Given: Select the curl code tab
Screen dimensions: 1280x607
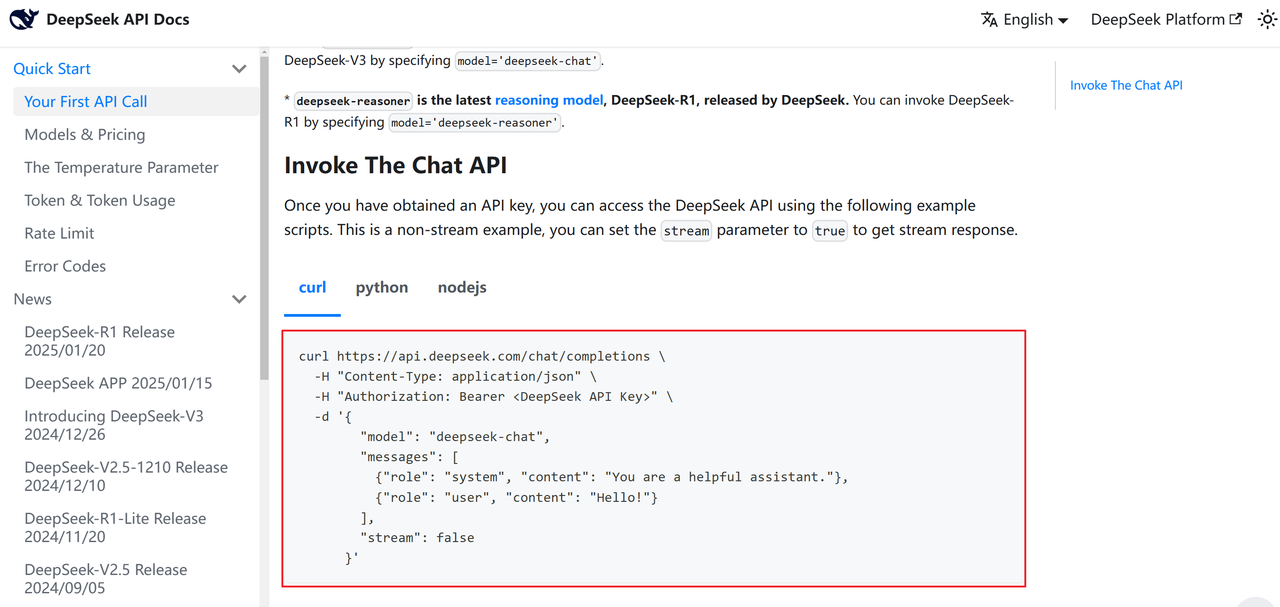Looking at the screenshot, I should click(312, 287).
